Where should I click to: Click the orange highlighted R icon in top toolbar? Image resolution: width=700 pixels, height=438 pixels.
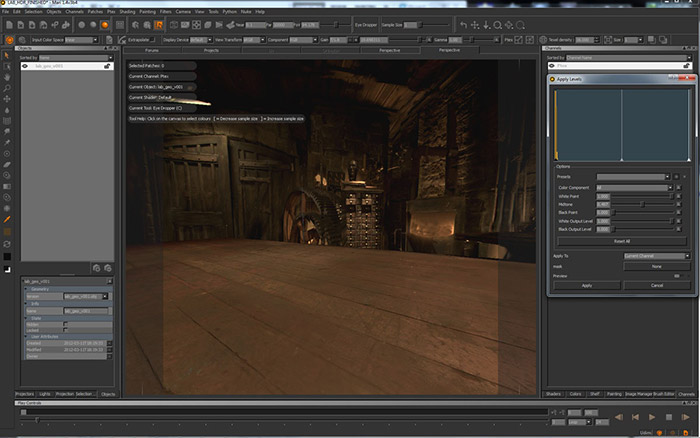(158, 25)
